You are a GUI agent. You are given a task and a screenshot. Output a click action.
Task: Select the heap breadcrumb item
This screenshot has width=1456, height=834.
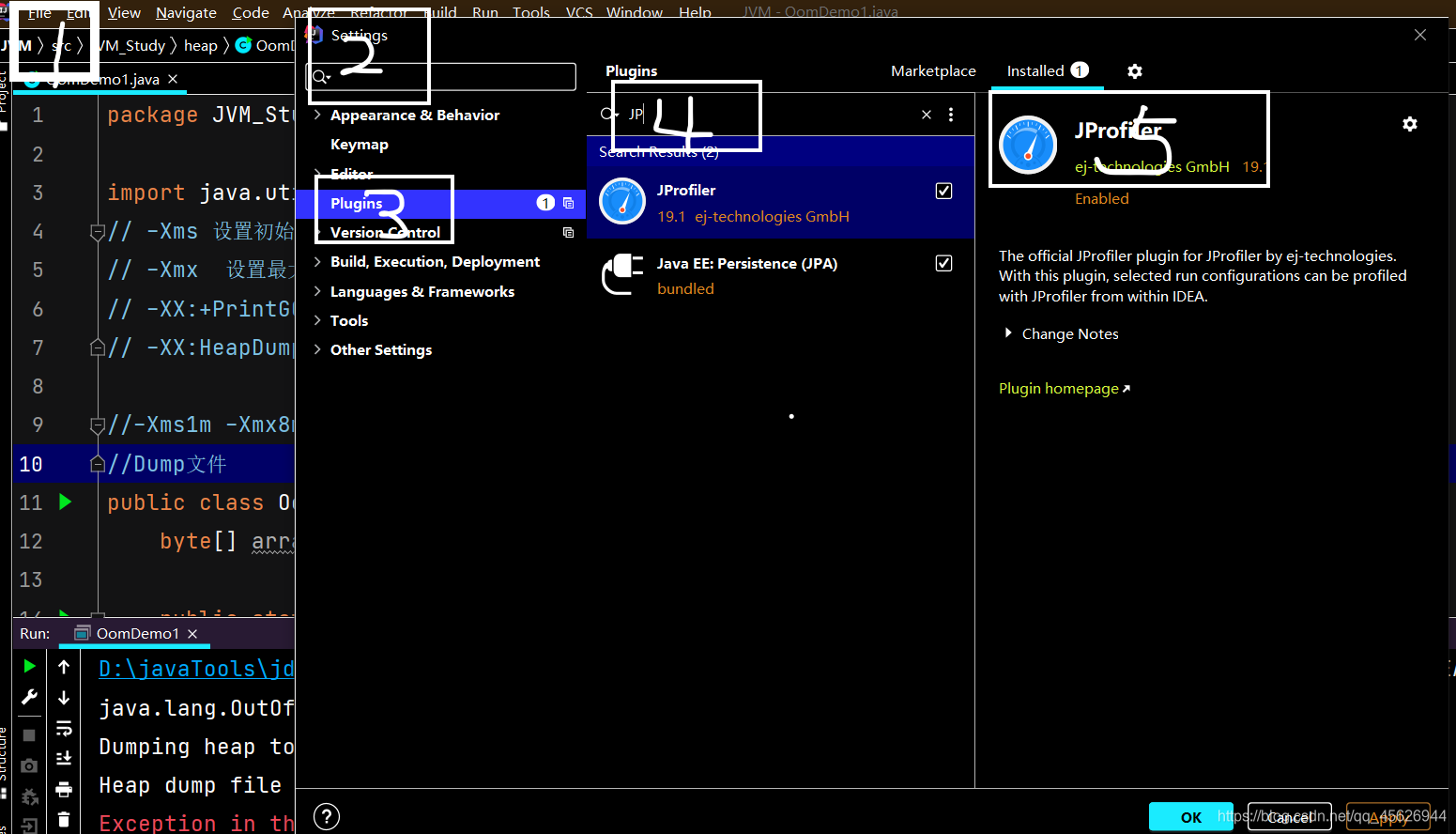[200, 45]
